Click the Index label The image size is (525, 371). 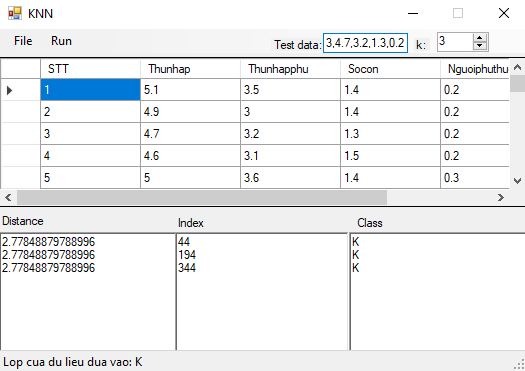(191, 223)
